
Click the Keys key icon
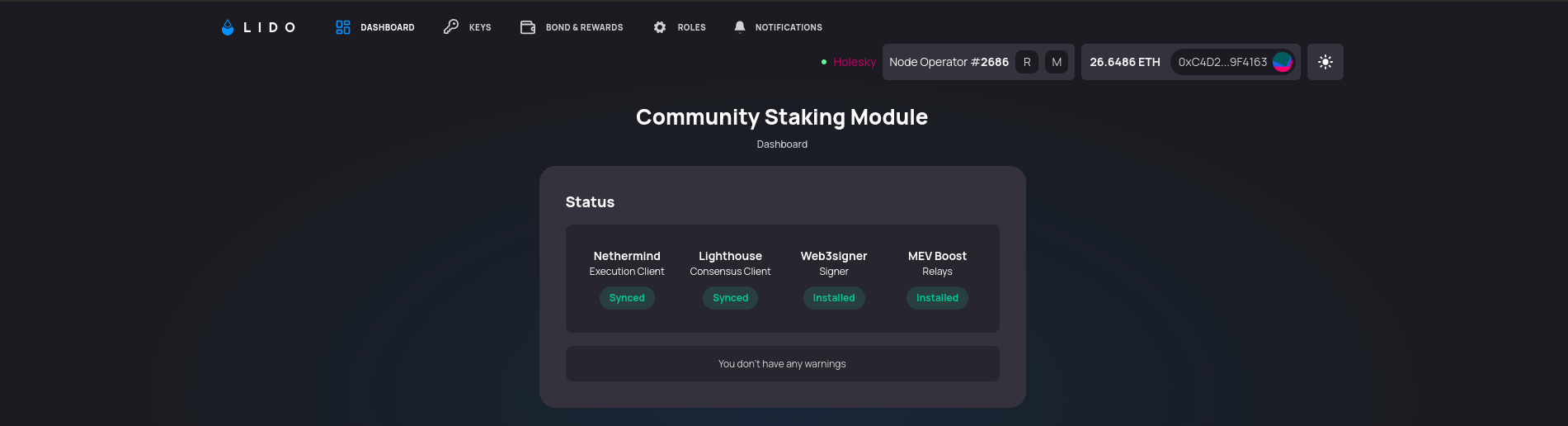tap(451, 27)
